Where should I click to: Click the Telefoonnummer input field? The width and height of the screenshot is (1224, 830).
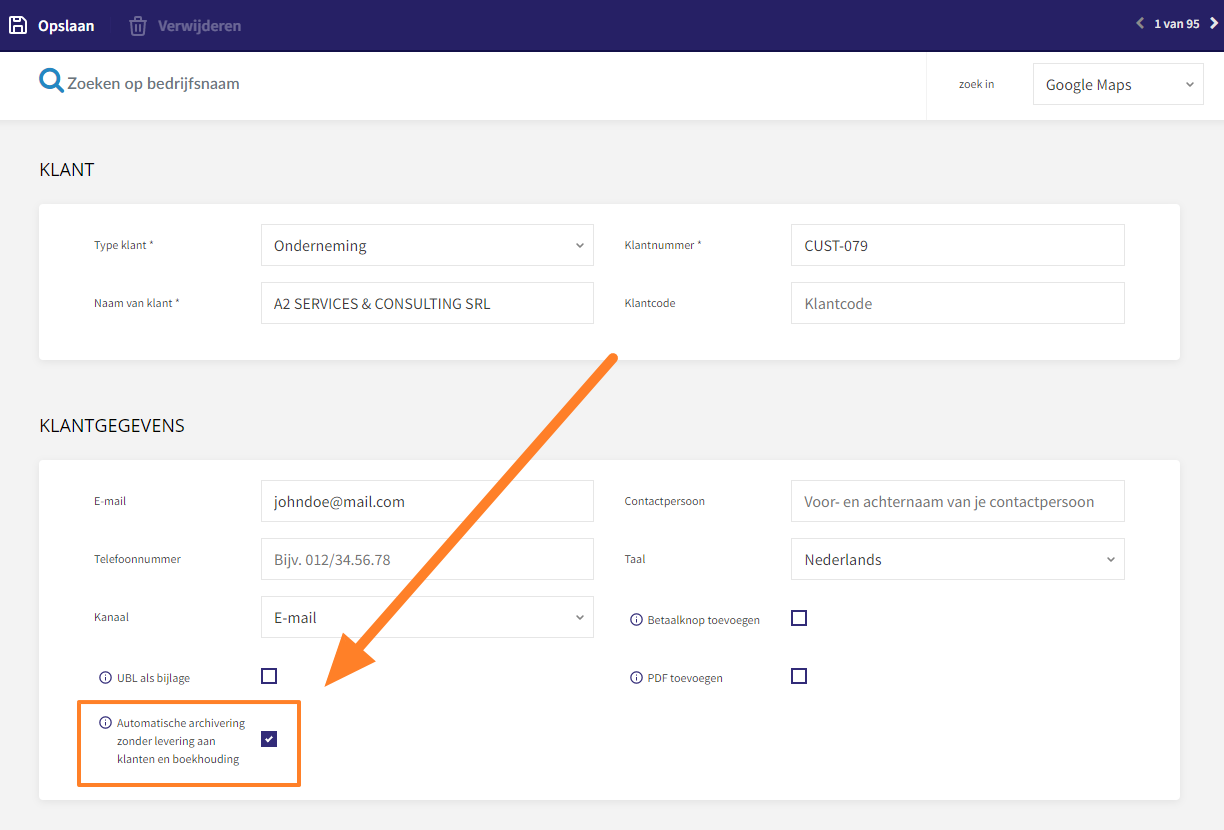[427, 559]
